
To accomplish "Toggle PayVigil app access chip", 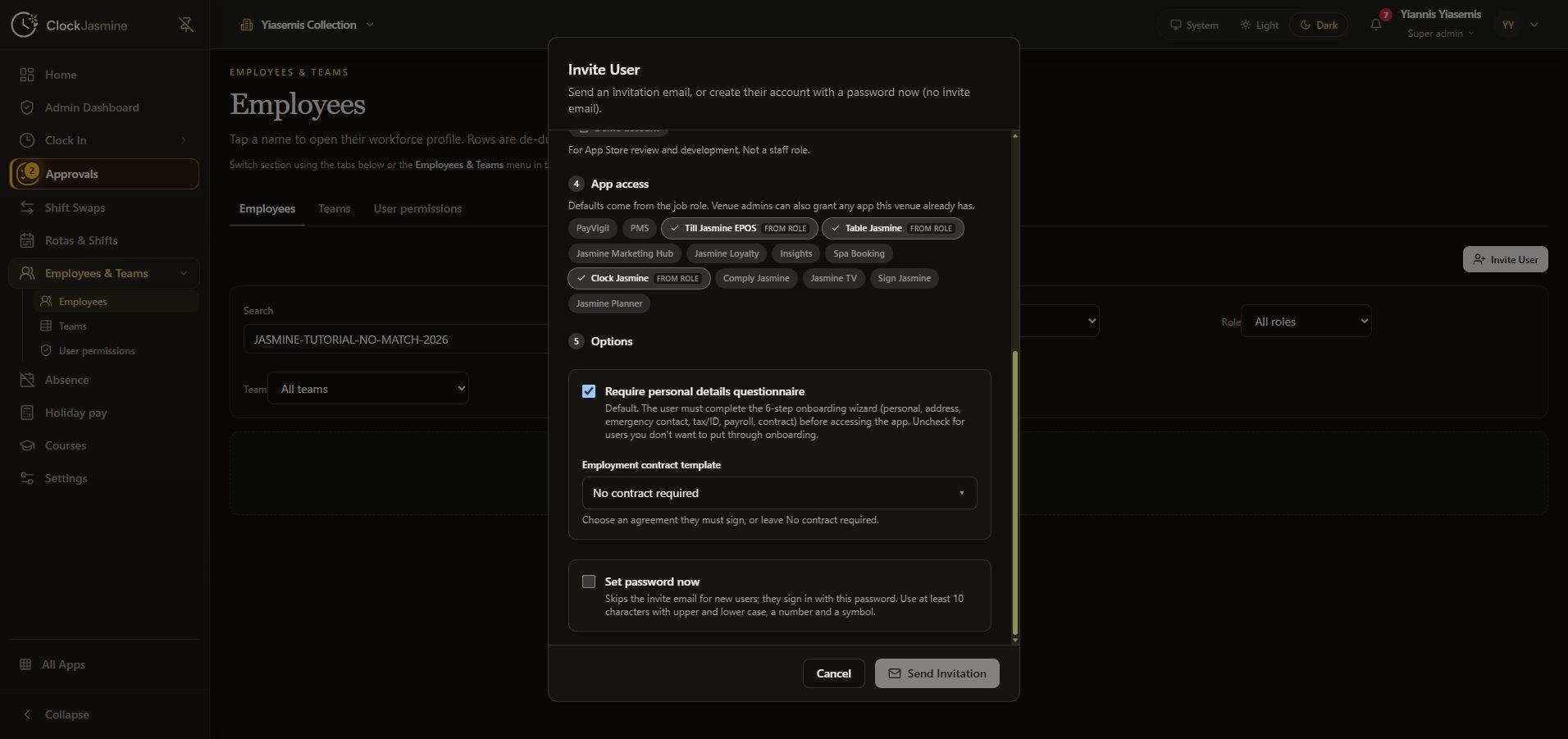I will pyautogui.click(x=592, y=228).
